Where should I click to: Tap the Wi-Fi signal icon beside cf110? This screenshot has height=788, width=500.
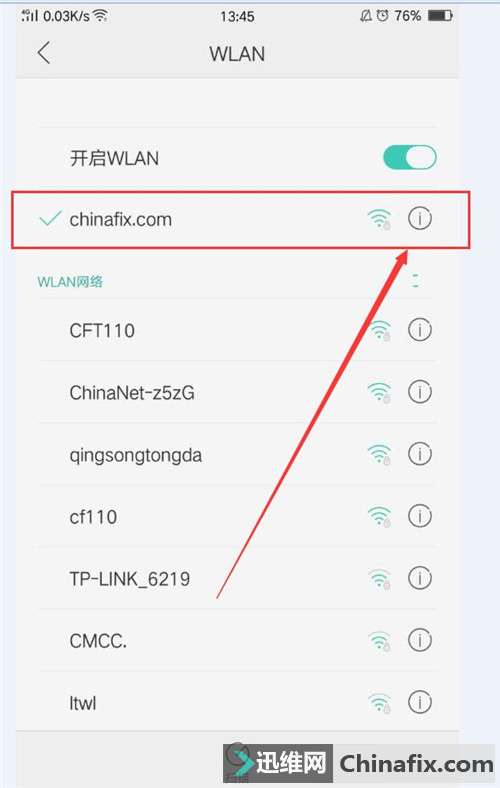coord(379,517)
